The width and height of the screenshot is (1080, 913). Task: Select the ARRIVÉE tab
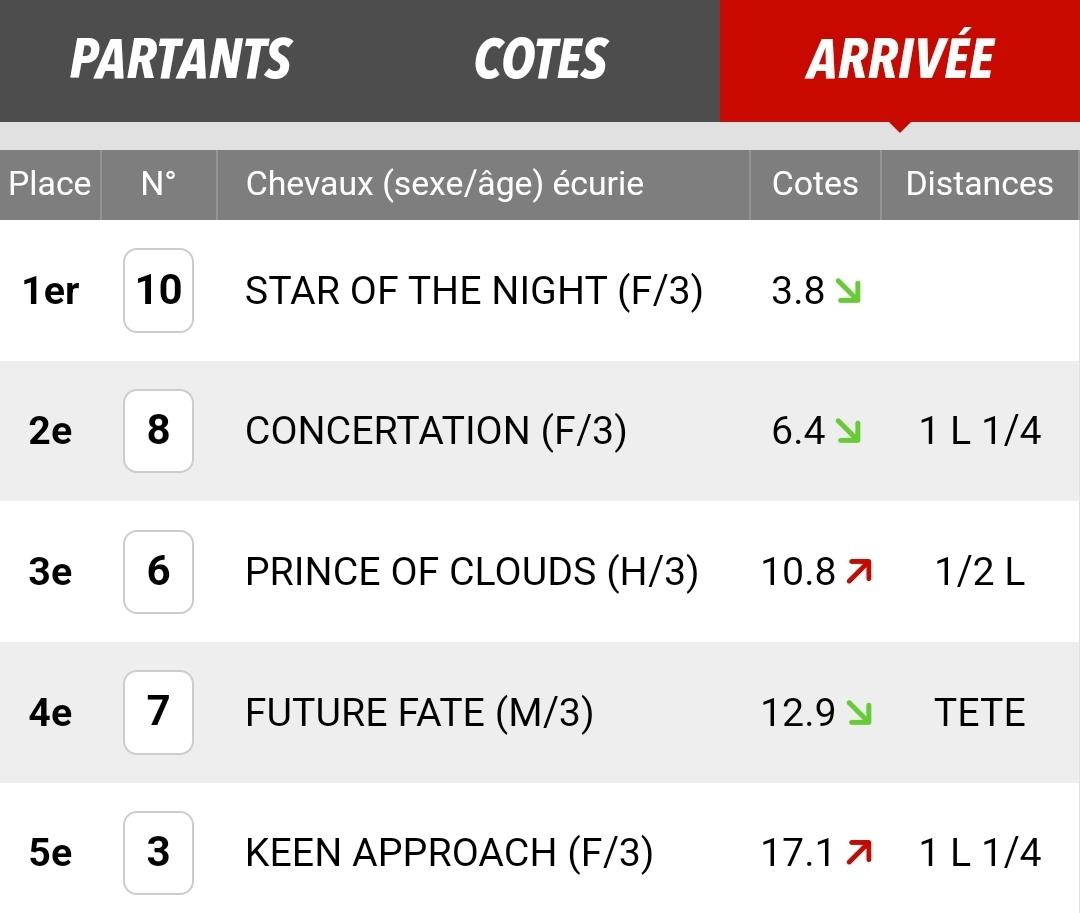pos(900,60)
